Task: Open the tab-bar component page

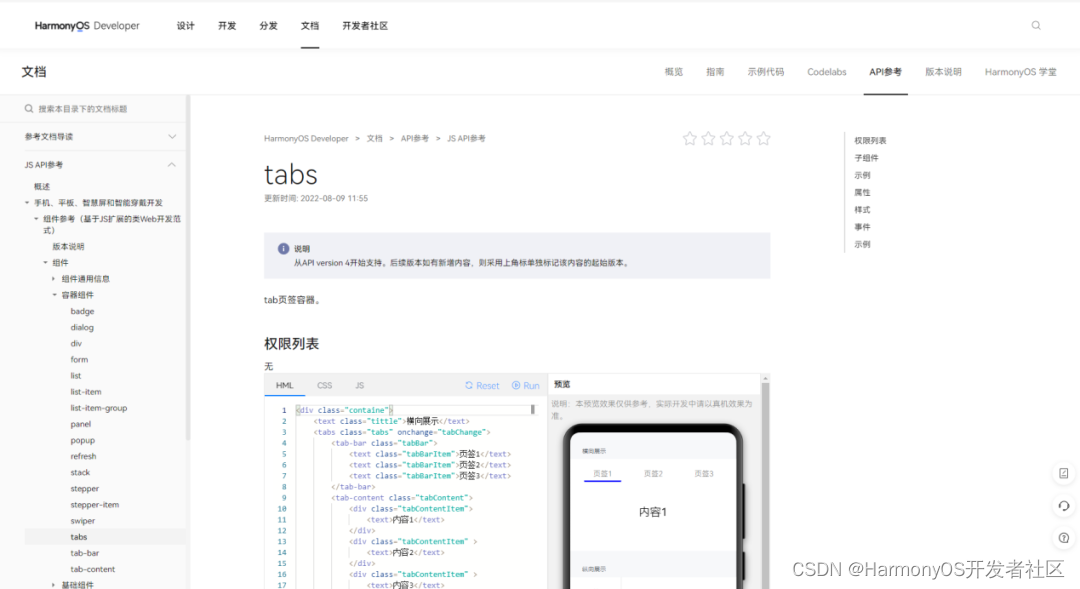Action: [x=85, y=553]
